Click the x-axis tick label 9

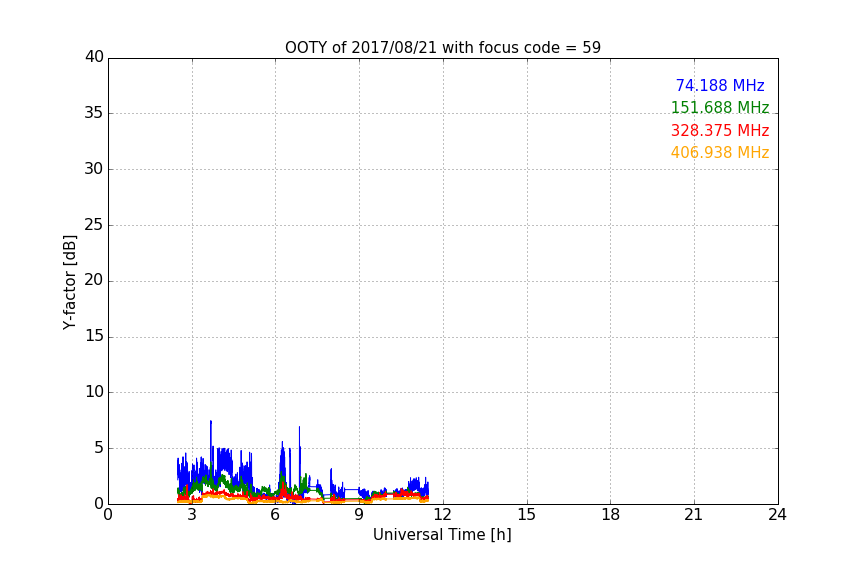359,515
